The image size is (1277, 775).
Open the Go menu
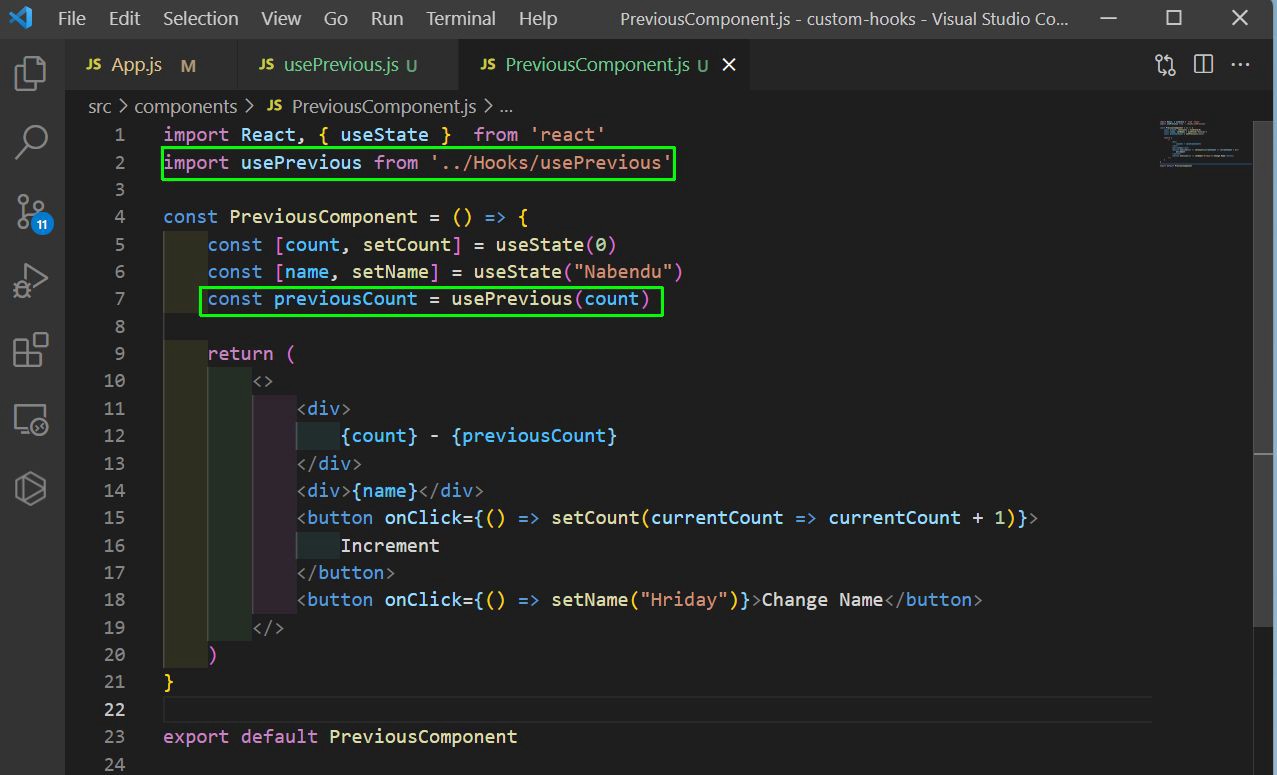pos(336,18)
